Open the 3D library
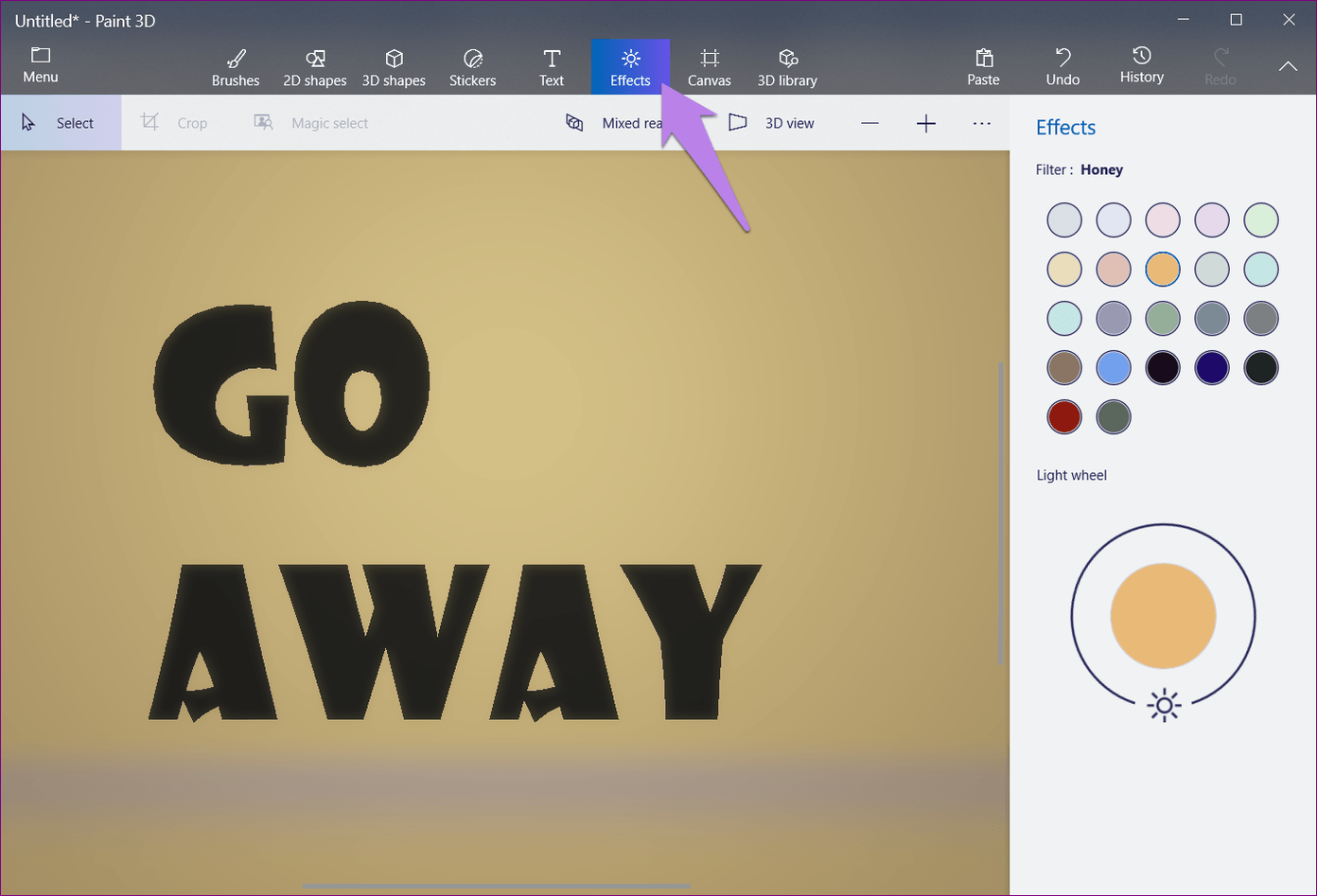Viewport: 1317px width, 896px height. 787,67
